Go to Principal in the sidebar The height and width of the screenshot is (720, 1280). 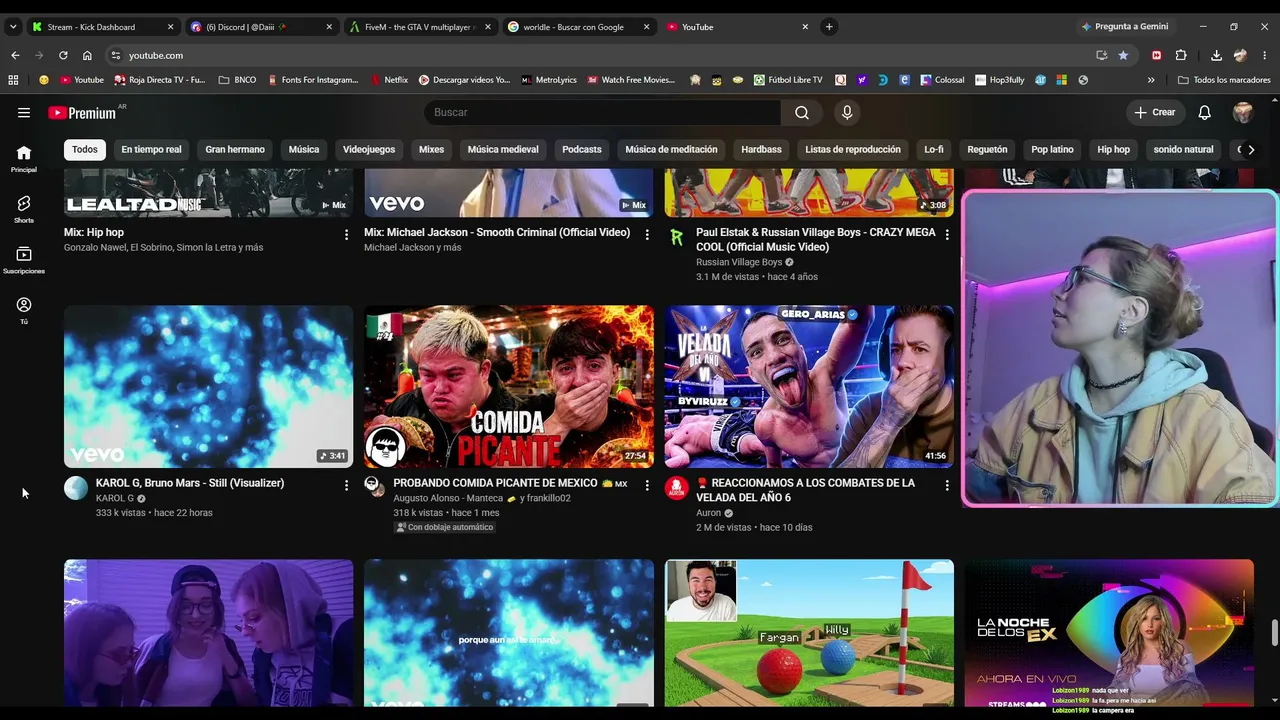[x=24, y=158]
